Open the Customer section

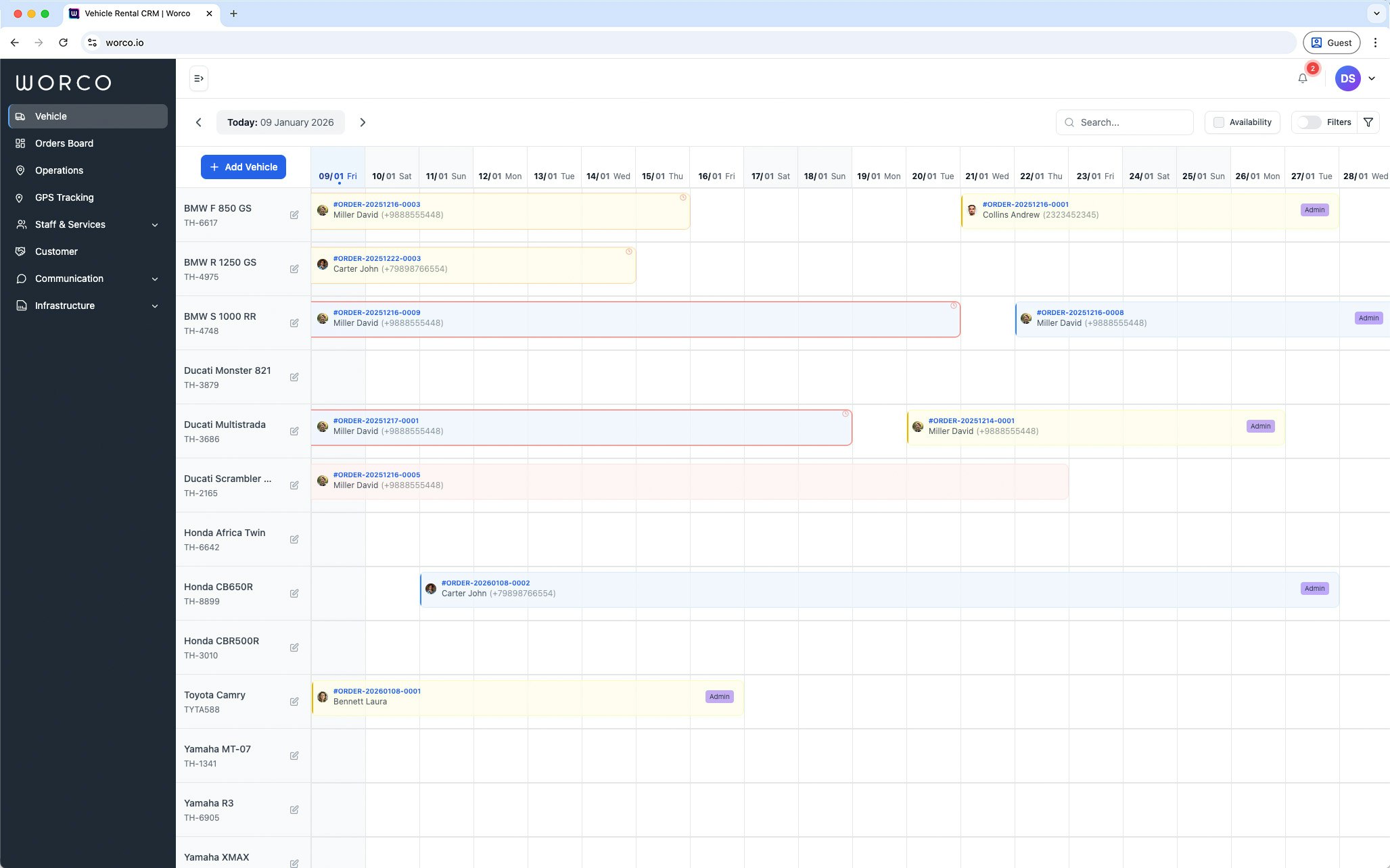55,251
